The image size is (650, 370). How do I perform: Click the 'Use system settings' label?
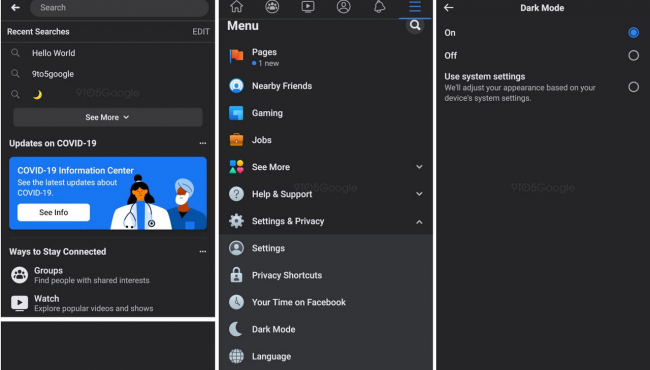coord(485,77)
